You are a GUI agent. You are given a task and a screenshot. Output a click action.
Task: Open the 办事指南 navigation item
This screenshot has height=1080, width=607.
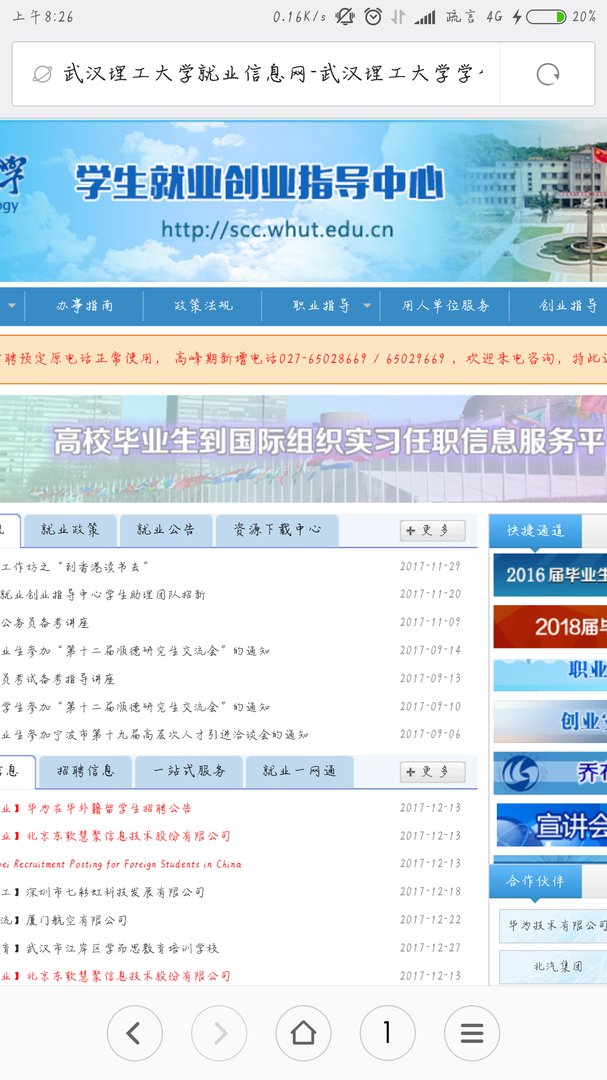coord(84,306)
